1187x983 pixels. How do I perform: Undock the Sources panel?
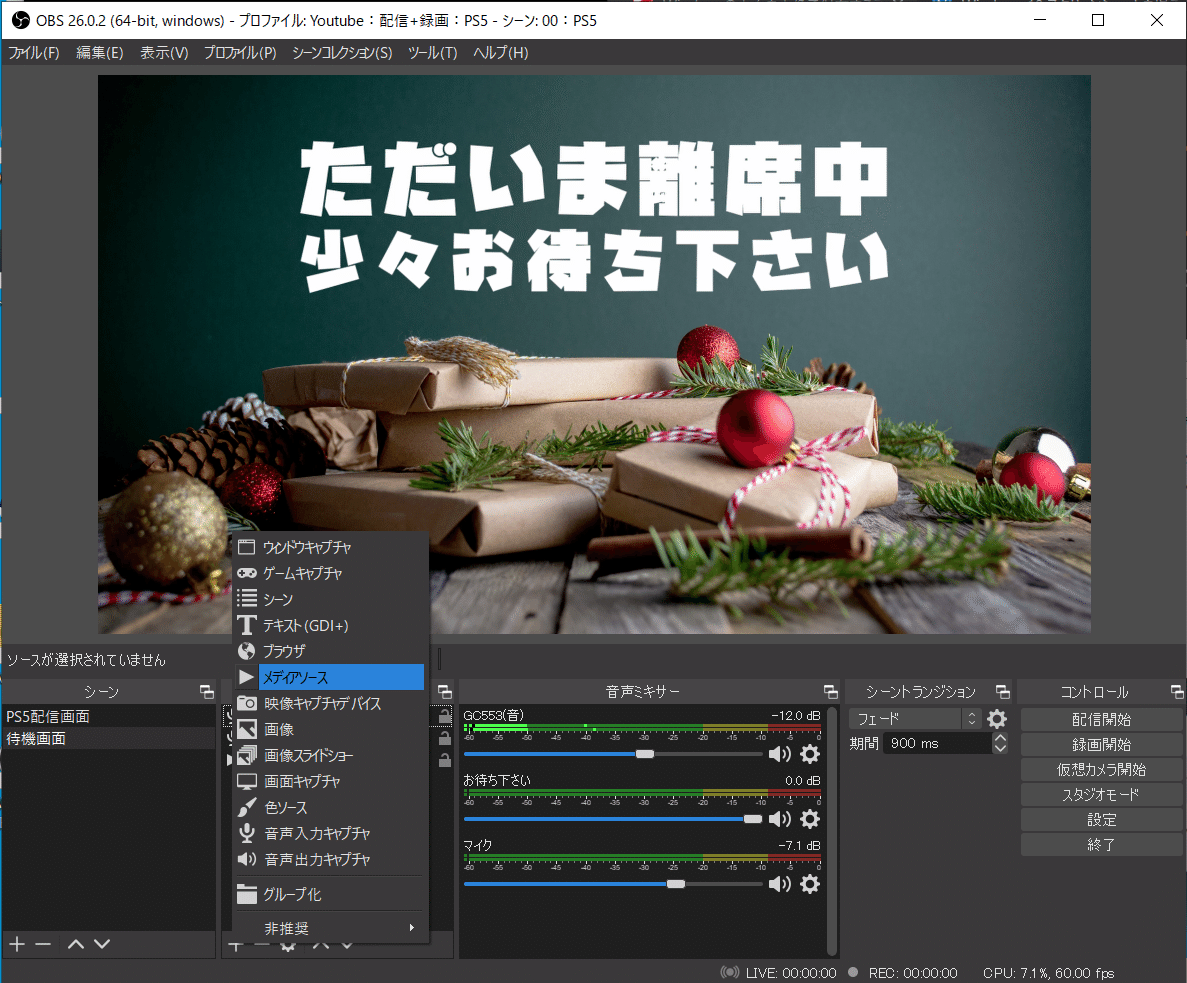(x=445, y=692)
